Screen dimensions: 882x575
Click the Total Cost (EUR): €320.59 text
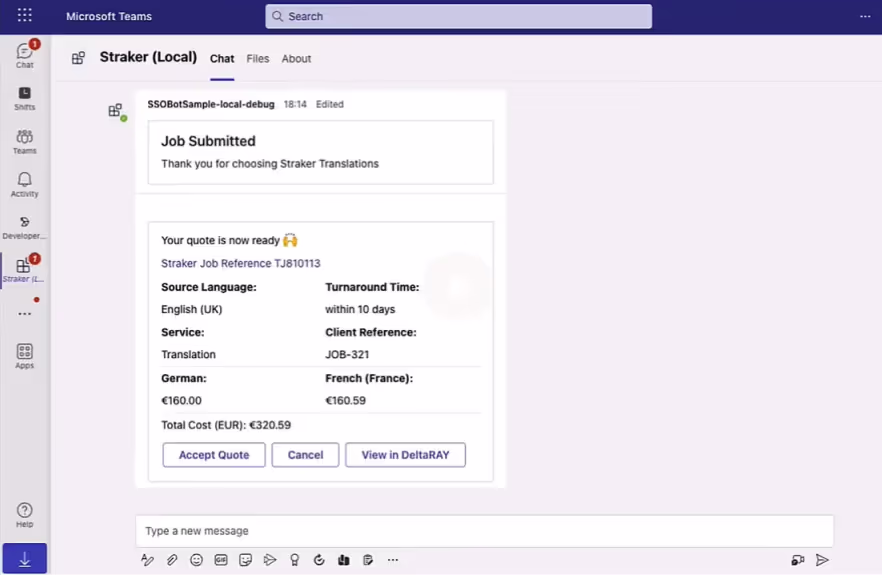226,425
